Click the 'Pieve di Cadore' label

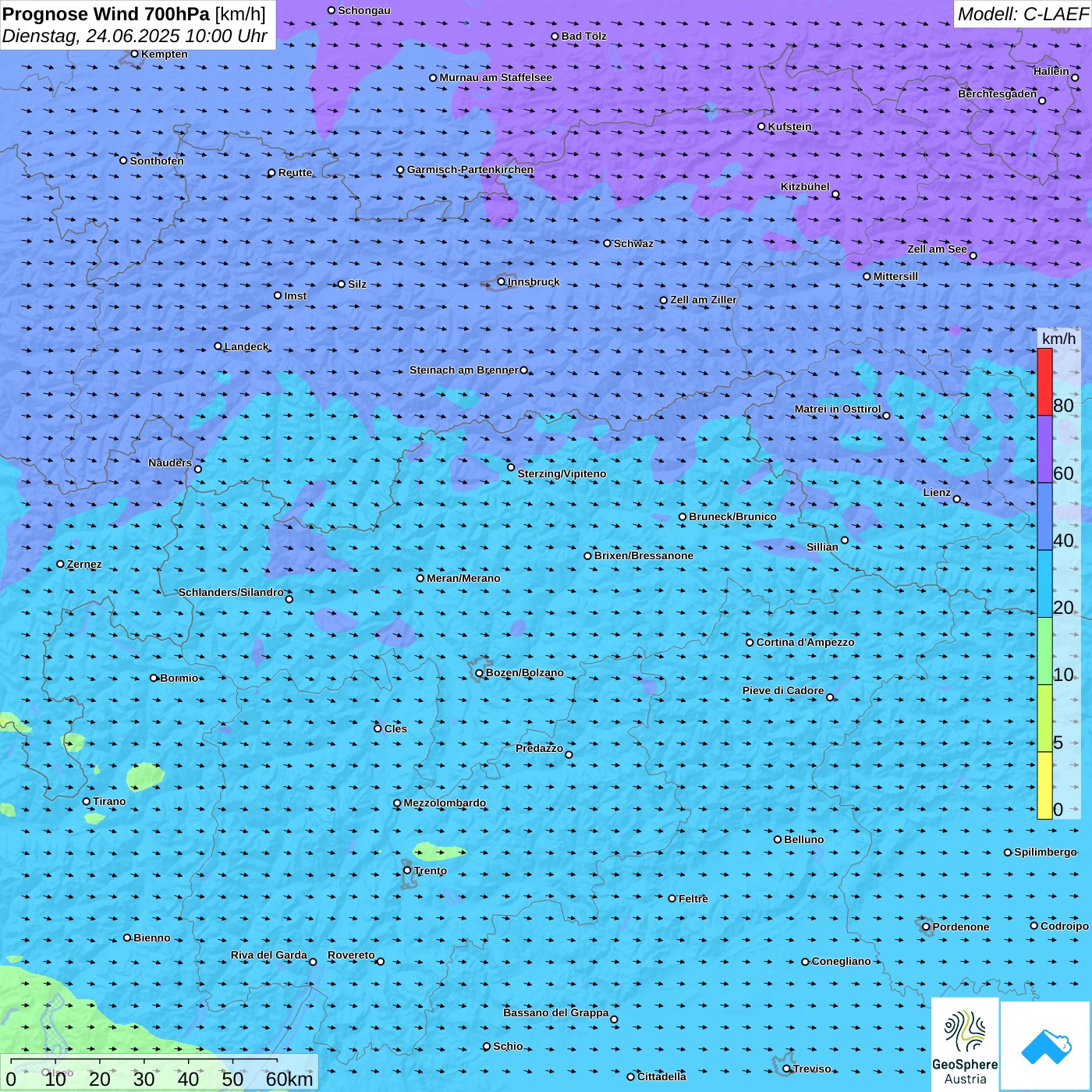(x=783, y=690)
